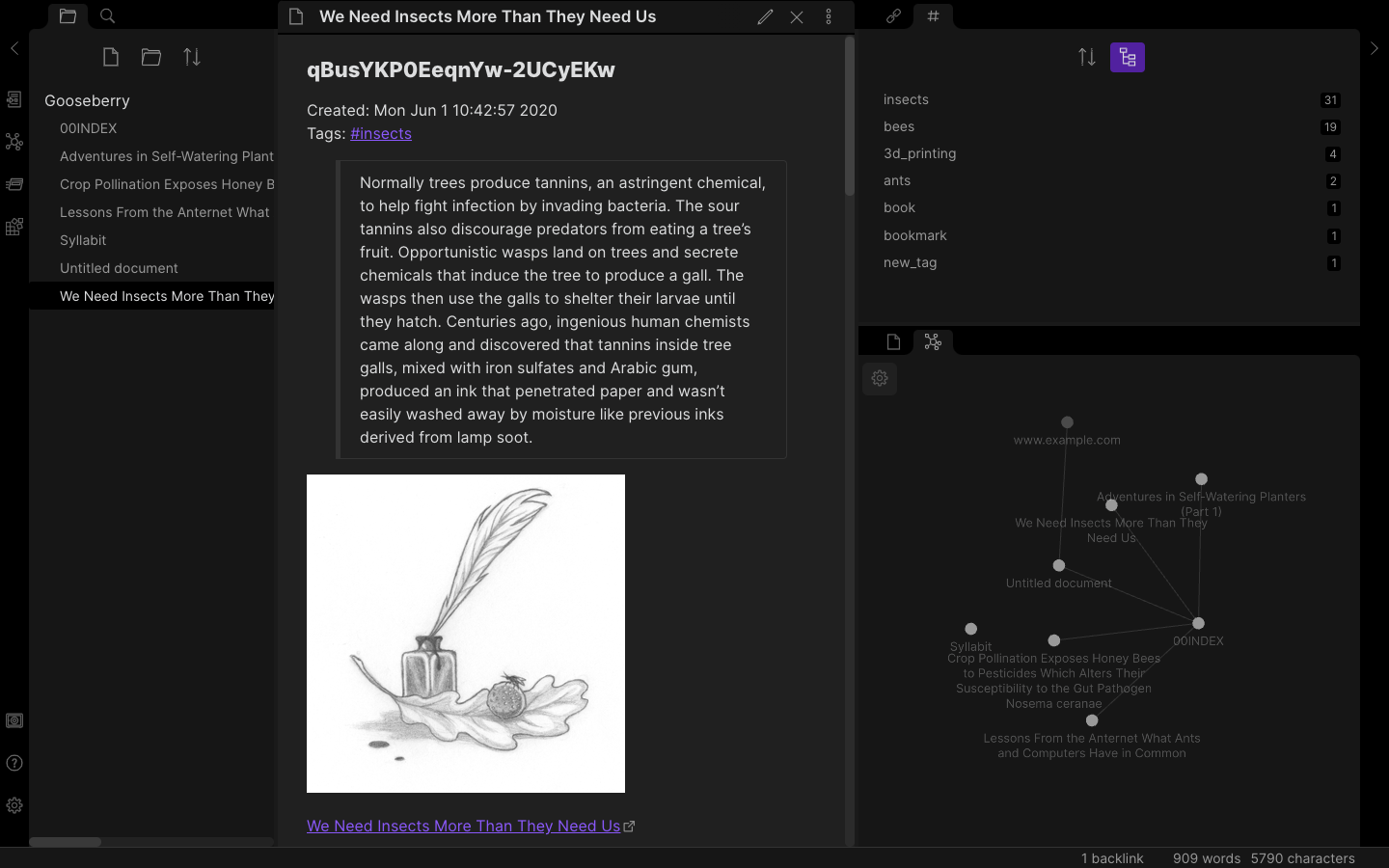Image resolution: width=1389 pixels, height=868 pixels.
Task: Select the note file icon in header
Action: [296, 16]
